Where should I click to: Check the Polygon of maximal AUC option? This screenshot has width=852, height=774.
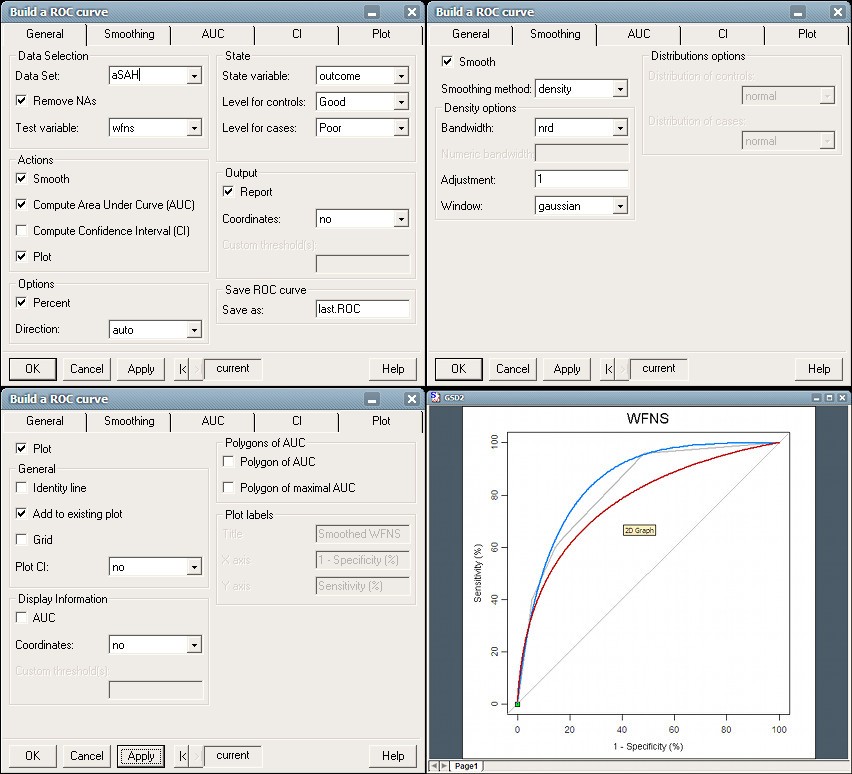(229, 488)
